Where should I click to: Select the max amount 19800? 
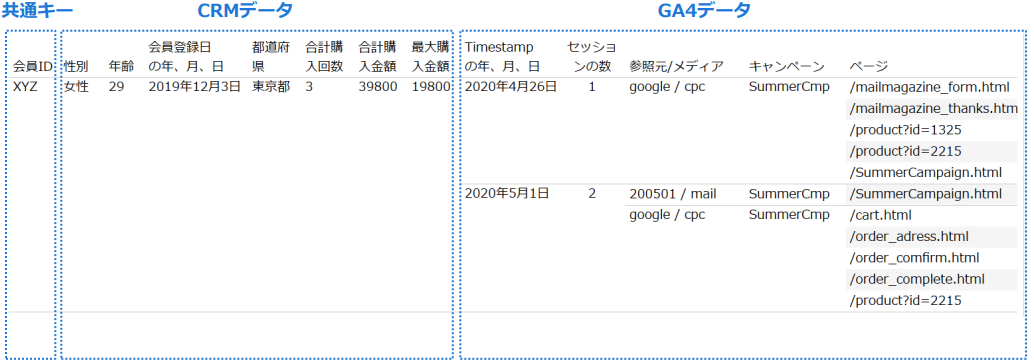click(x=431, y=86)
